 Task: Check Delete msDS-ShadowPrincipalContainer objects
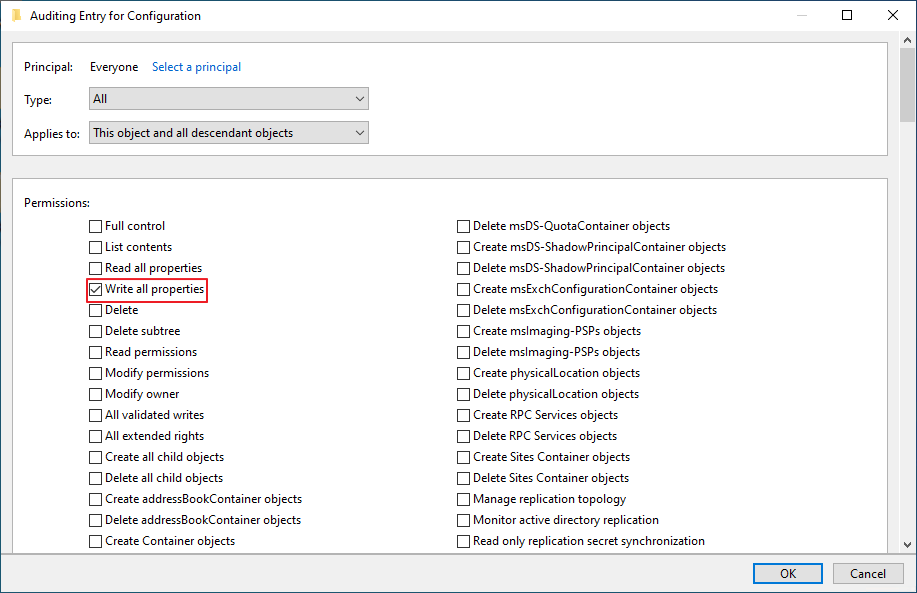[463, 268]
